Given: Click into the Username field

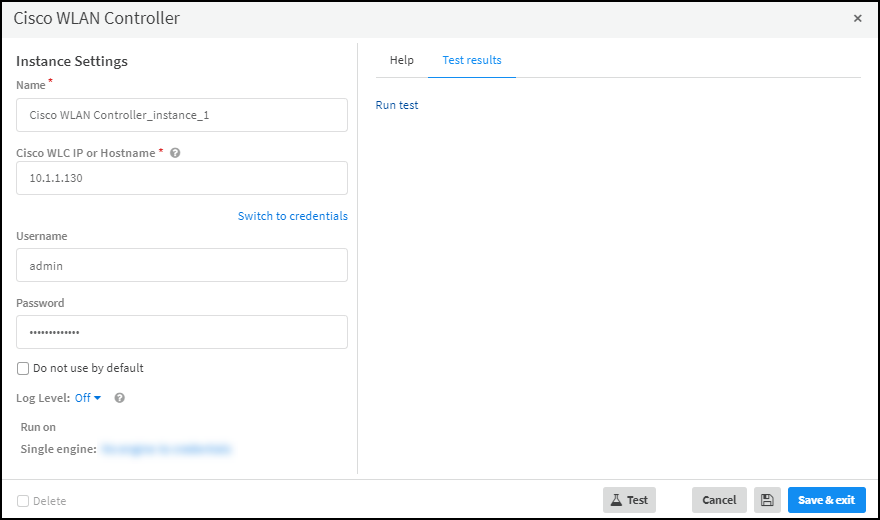Looking at the screenshot, I should (182, 265).
